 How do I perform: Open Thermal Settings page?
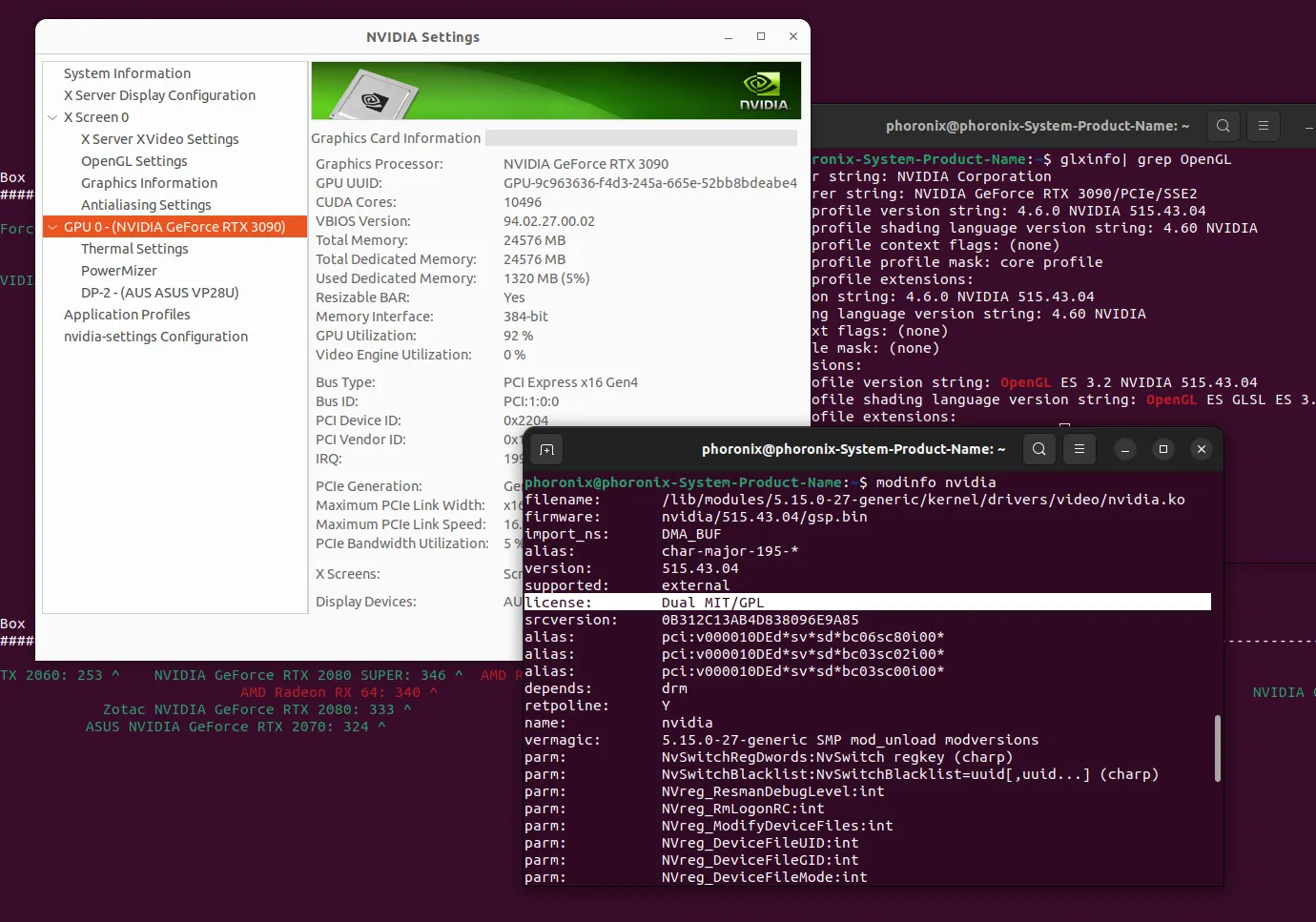click(134, 249)
